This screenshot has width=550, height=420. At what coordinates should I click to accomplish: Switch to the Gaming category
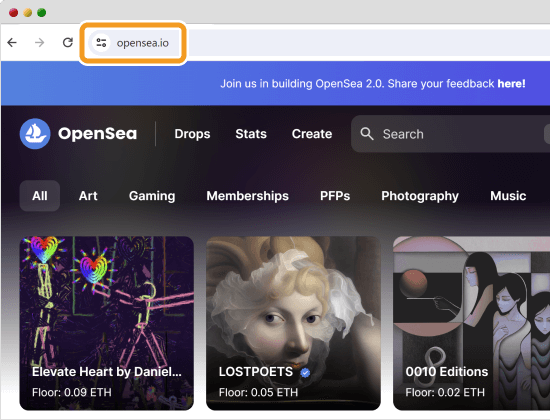pos(152,196)
